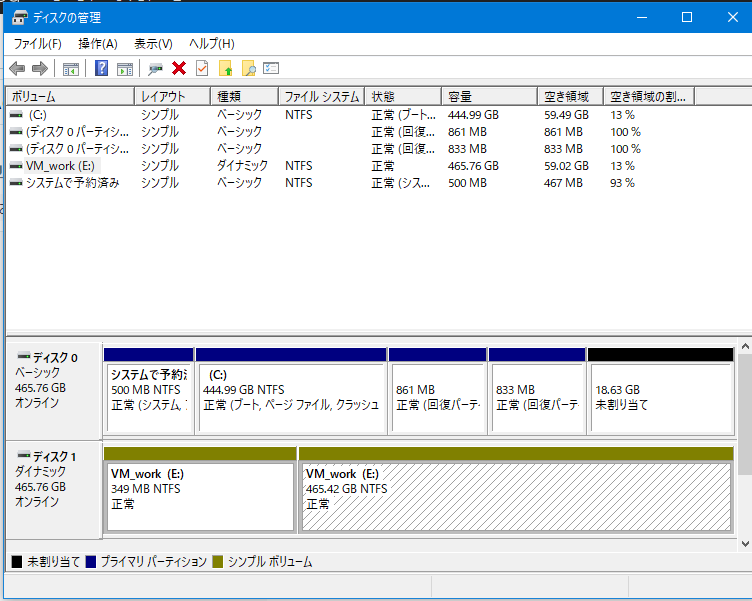This screenshot has height=601, width=752.
Task: Open the view settings checklist icon
Action: (x=271, y=69)
